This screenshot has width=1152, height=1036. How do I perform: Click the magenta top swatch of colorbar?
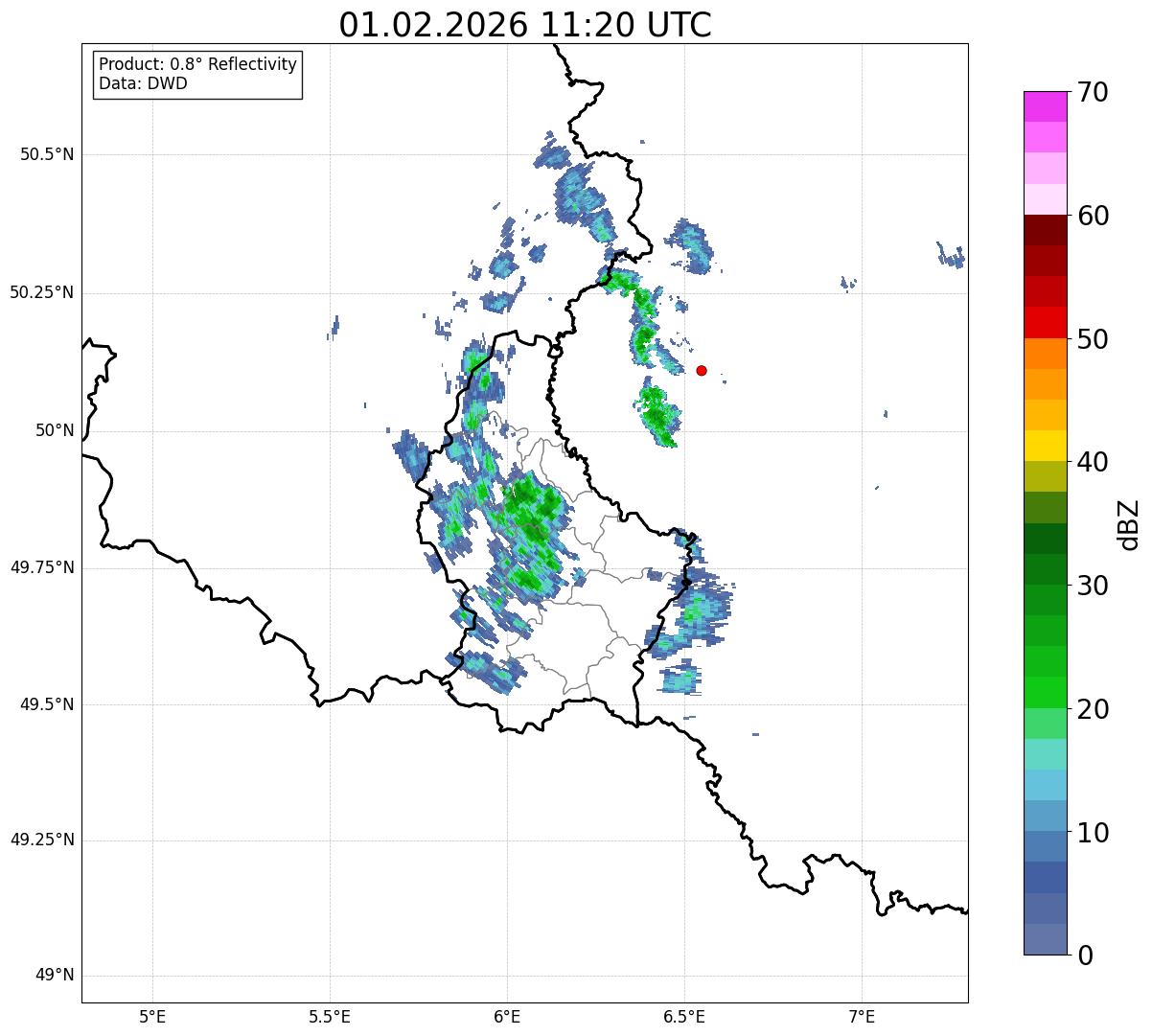click(1045, 106)
